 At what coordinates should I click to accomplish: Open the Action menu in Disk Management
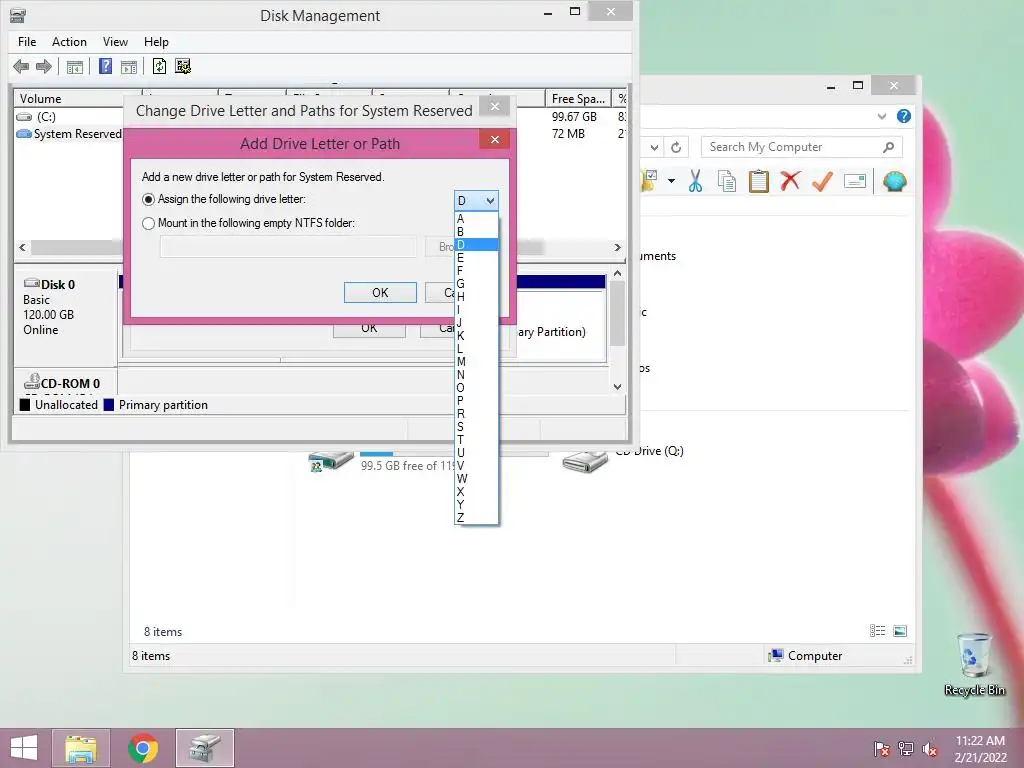tap(69, 42)
